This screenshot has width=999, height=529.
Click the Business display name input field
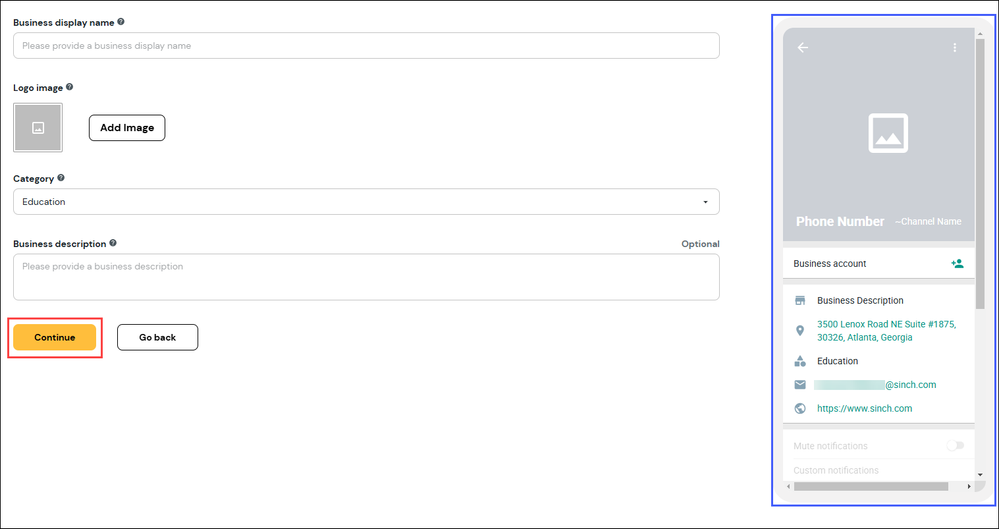(366, 46)
